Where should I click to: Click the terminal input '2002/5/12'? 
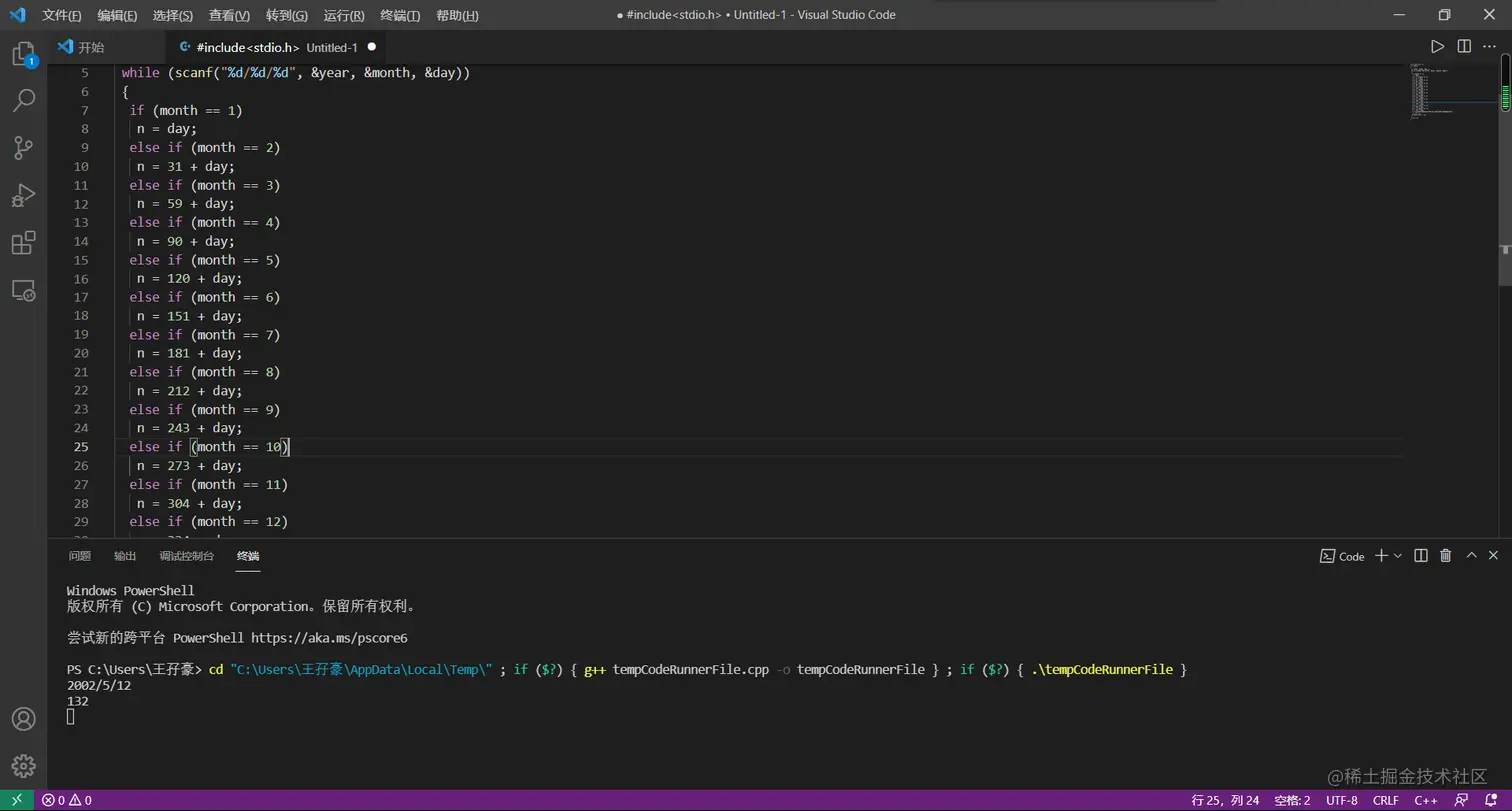[x=99, y=686]
